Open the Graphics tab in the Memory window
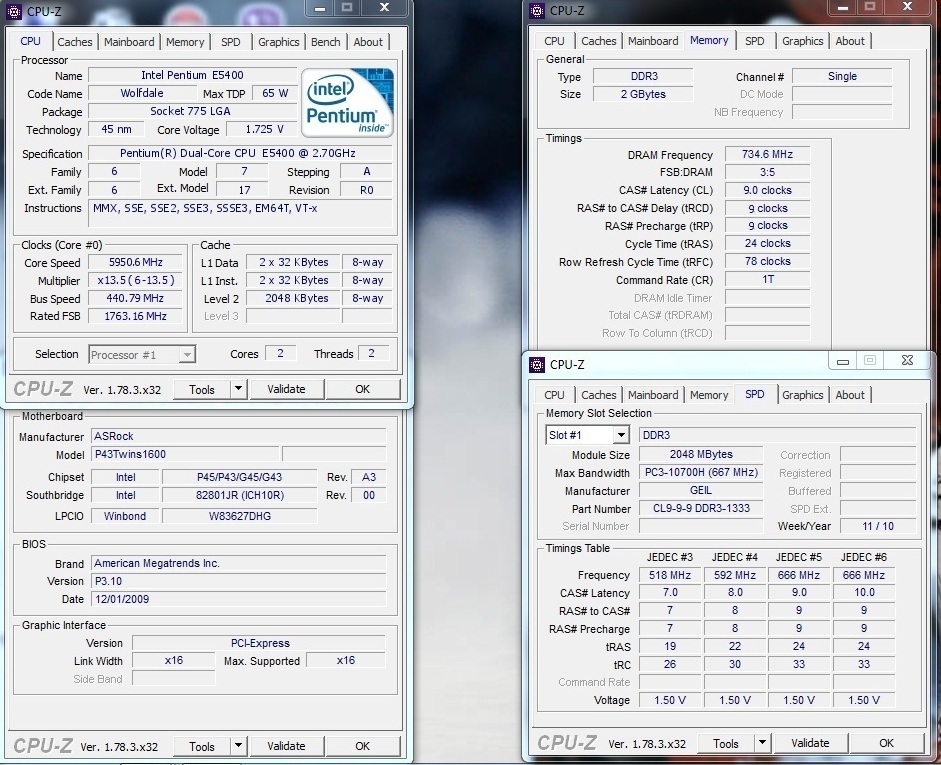Image resolution: width=941 pixels, height=765 pixels. point(802,41)
